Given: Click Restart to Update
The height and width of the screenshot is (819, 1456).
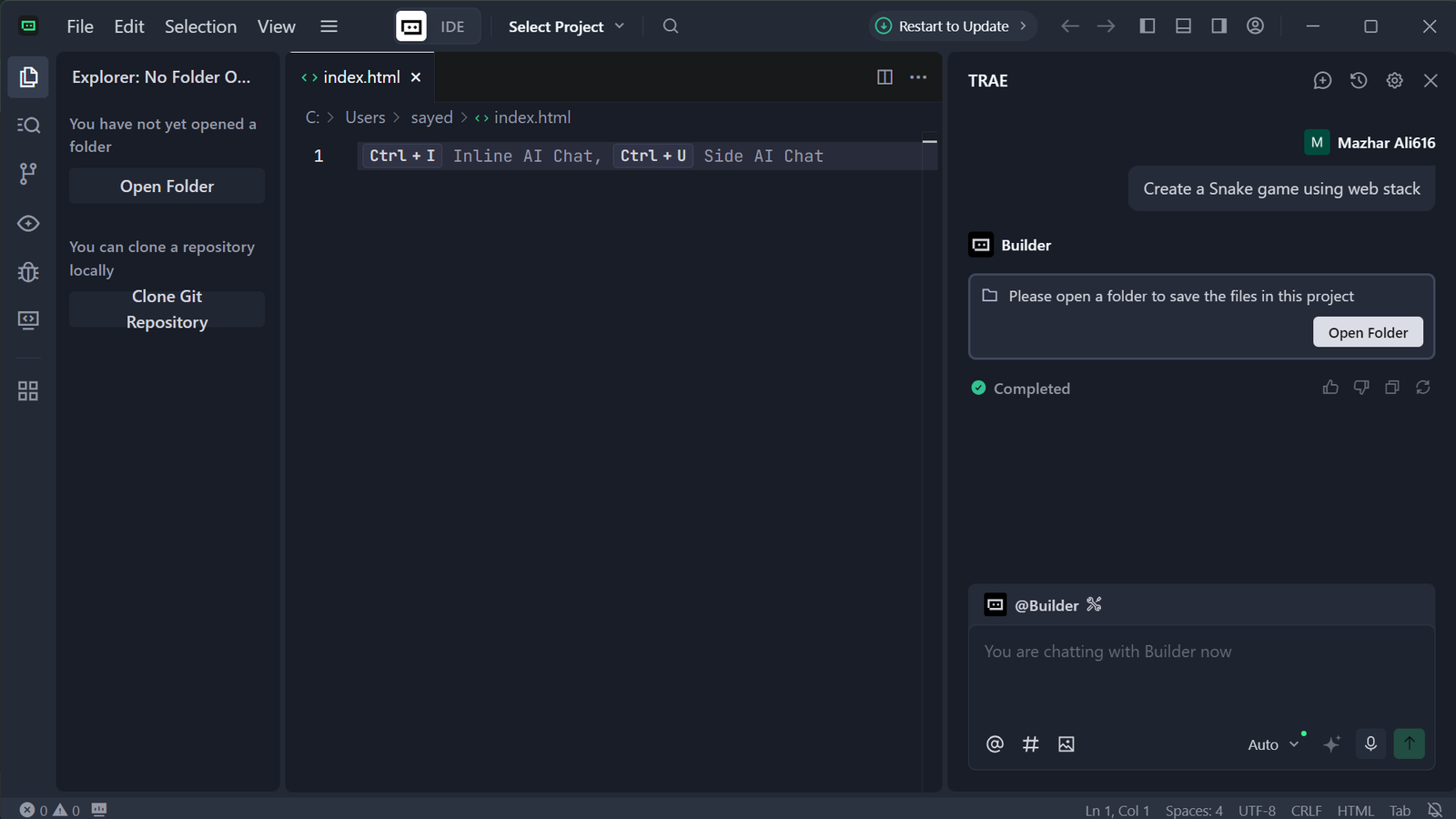Looking at the screenshot, I should point(953,26).
